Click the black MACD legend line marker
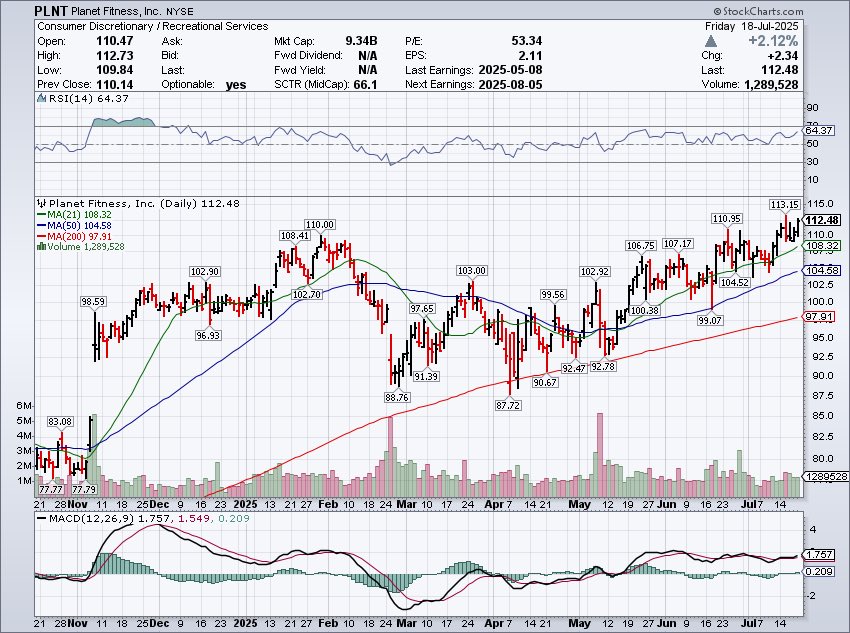Screen dimensions: 850x633 (x=42, y=519)
